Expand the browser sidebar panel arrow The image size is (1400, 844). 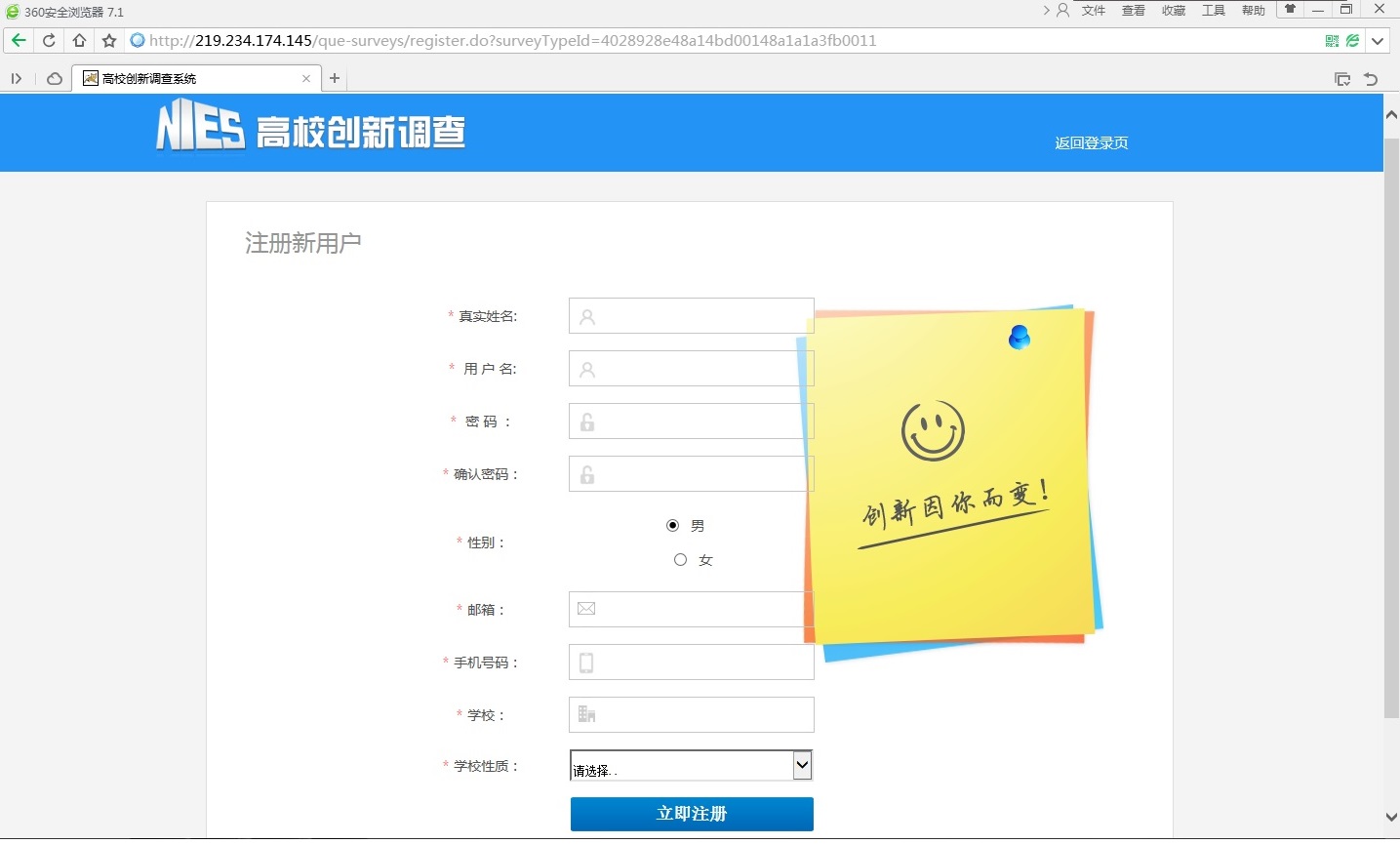point(16,78)
